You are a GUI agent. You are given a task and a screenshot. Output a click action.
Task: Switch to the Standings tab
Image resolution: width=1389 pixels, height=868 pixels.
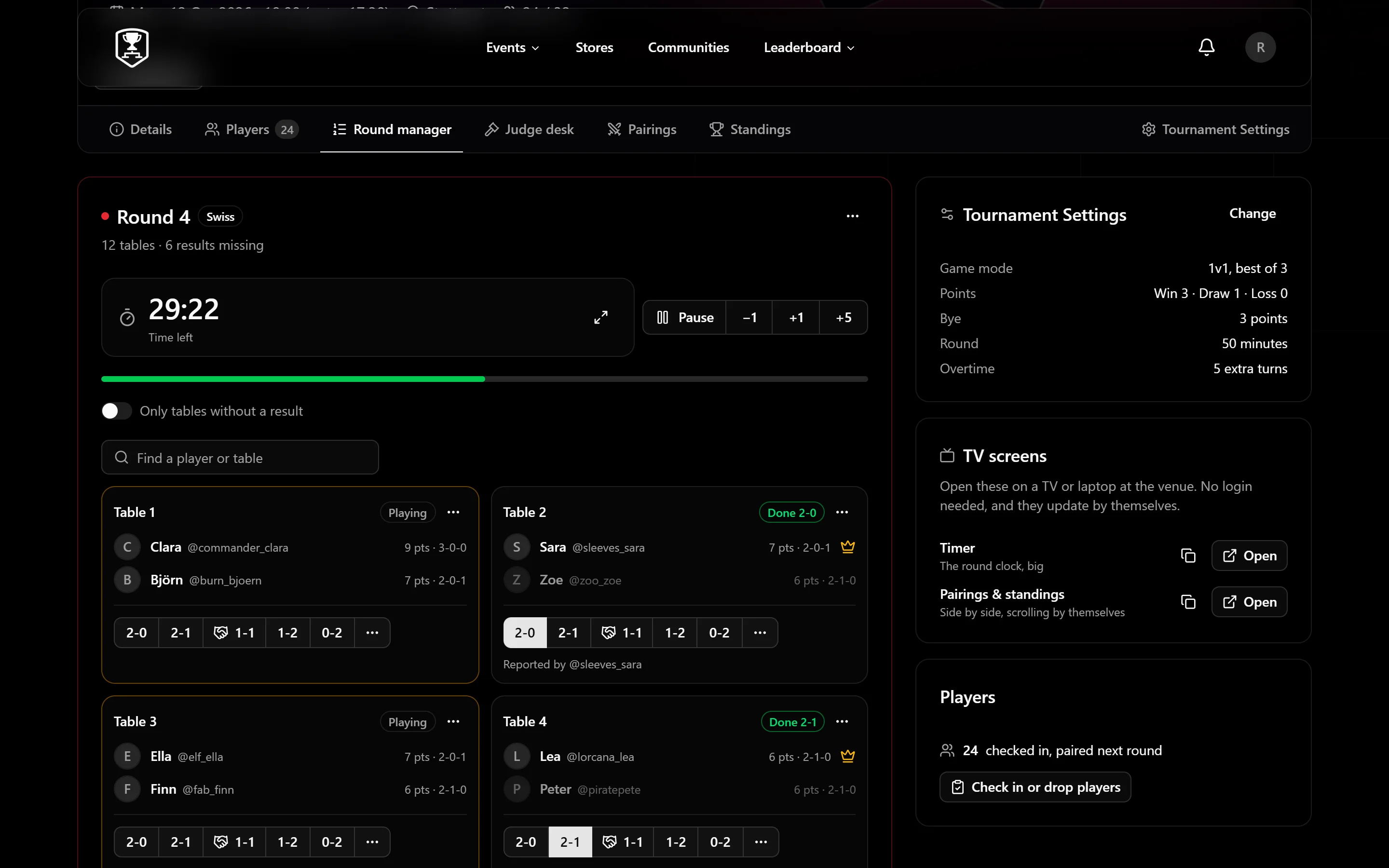pos(749,130)
